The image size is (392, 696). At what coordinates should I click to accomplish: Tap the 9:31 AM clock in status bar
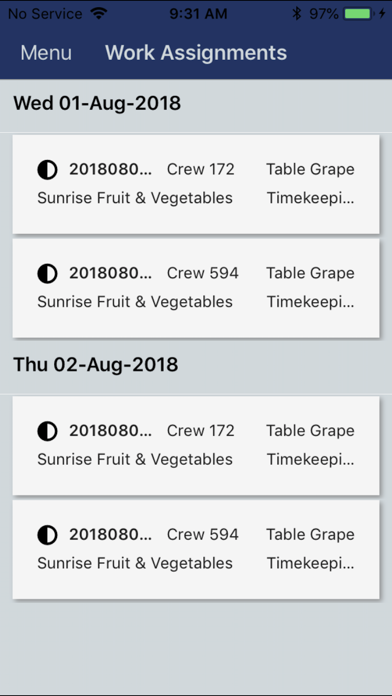198,14
